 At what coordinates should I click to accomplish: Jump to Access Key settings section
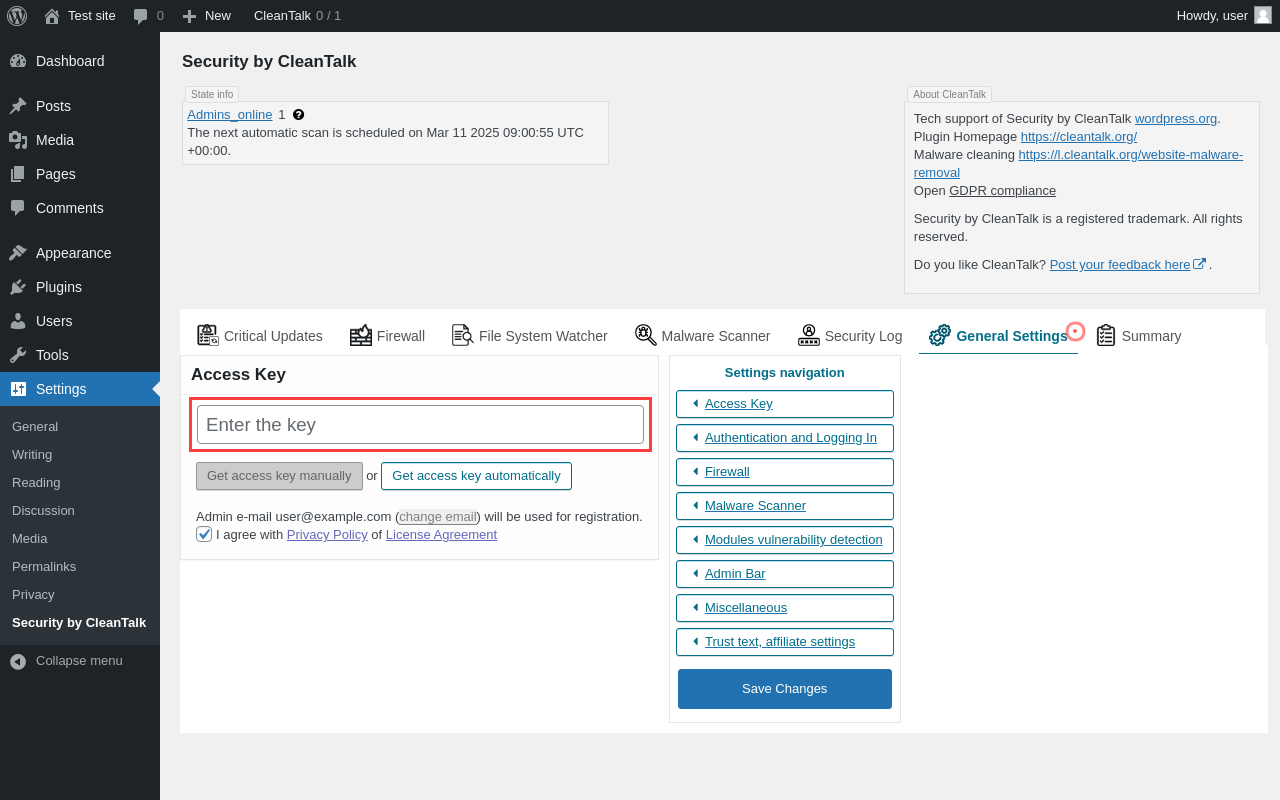click(785, 404)
